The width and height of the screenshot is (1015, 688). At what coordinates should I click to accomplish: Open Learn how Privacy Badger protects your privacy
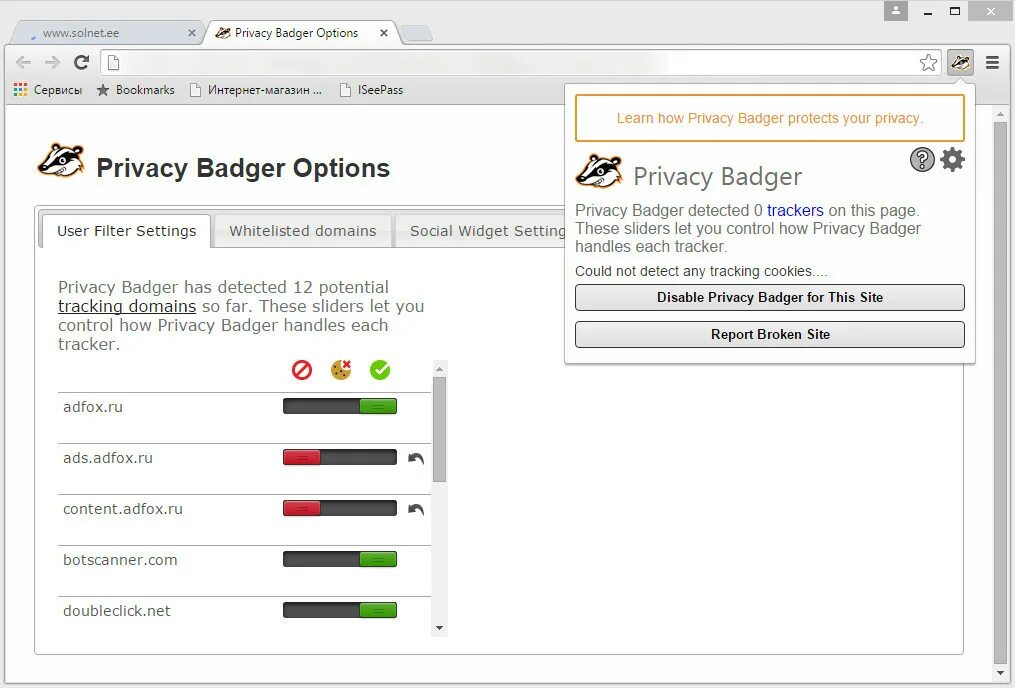(x=770, y=118)
